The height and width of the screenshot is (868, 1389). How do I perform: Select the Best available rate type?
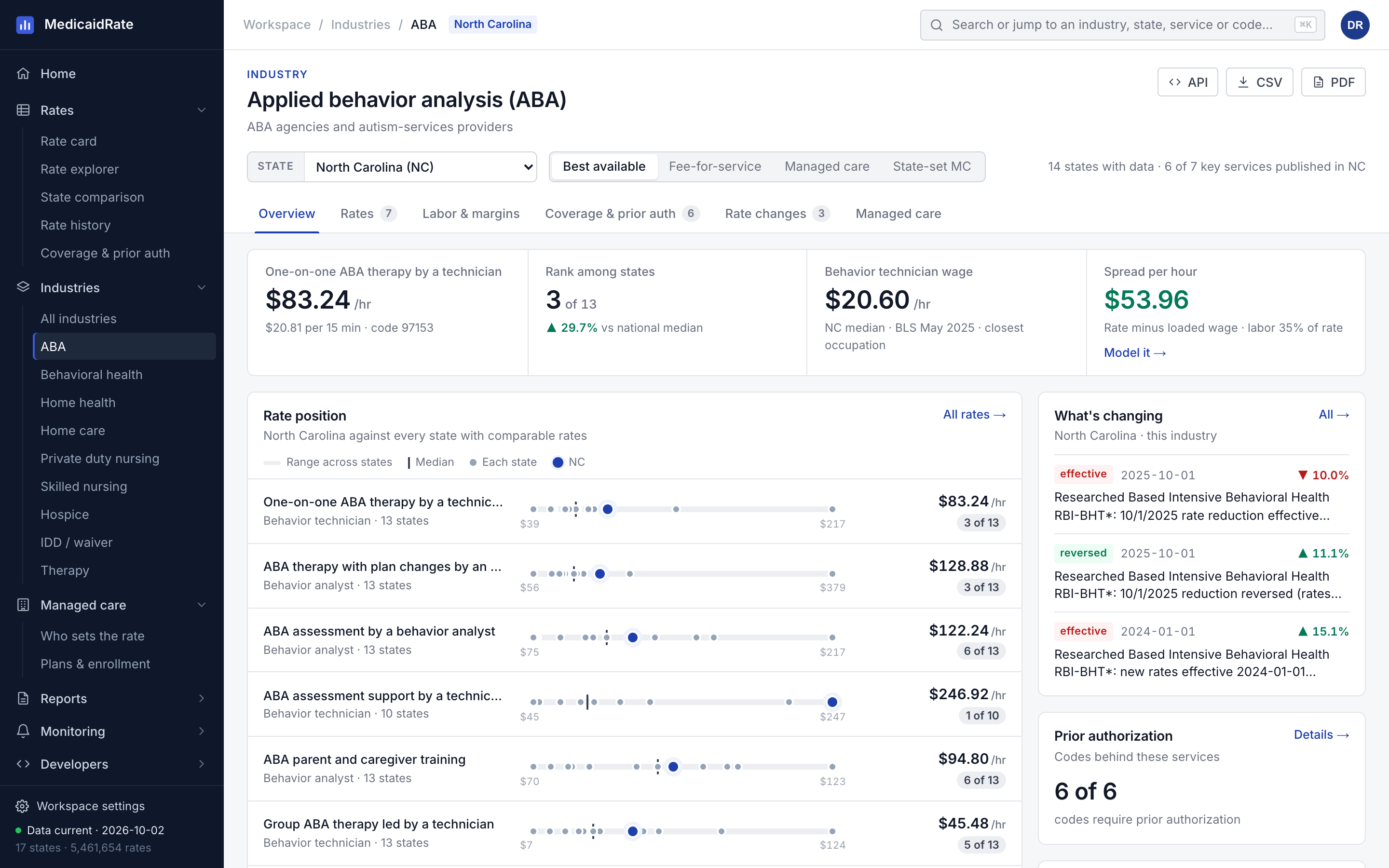point(604,166)
